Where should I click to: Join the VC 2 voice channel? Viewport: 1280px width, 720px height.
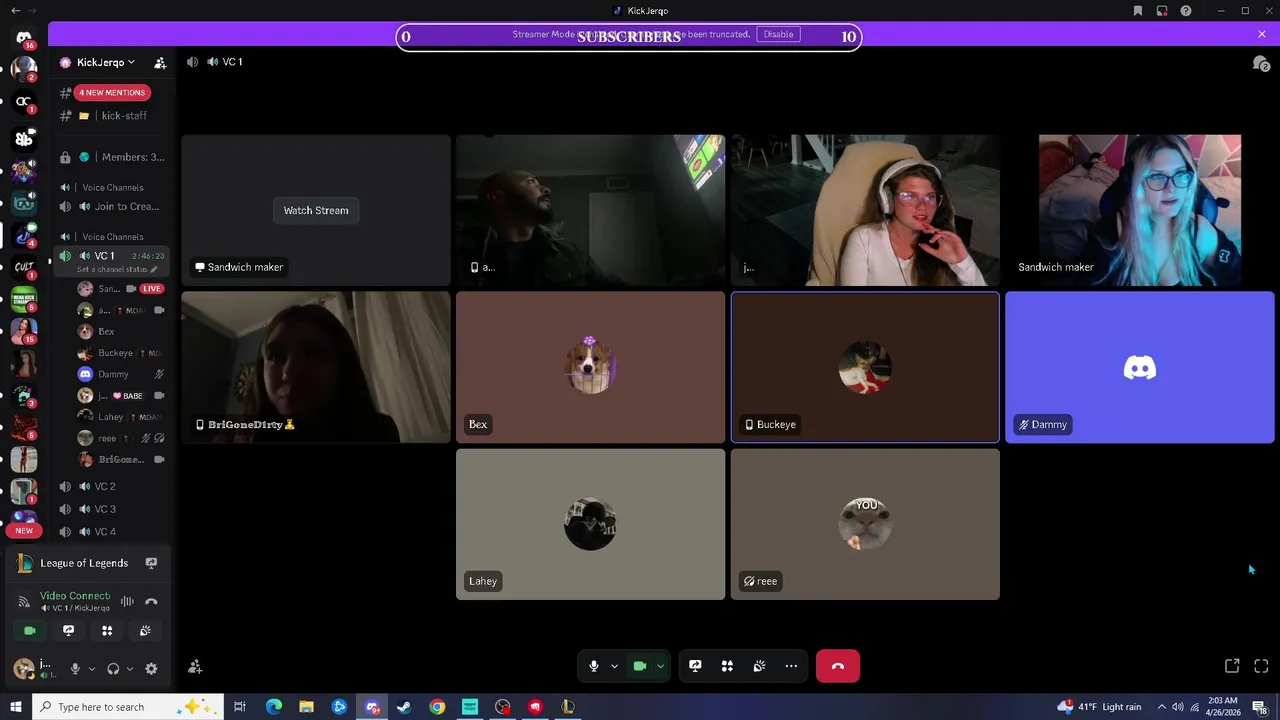pos(113,486)
